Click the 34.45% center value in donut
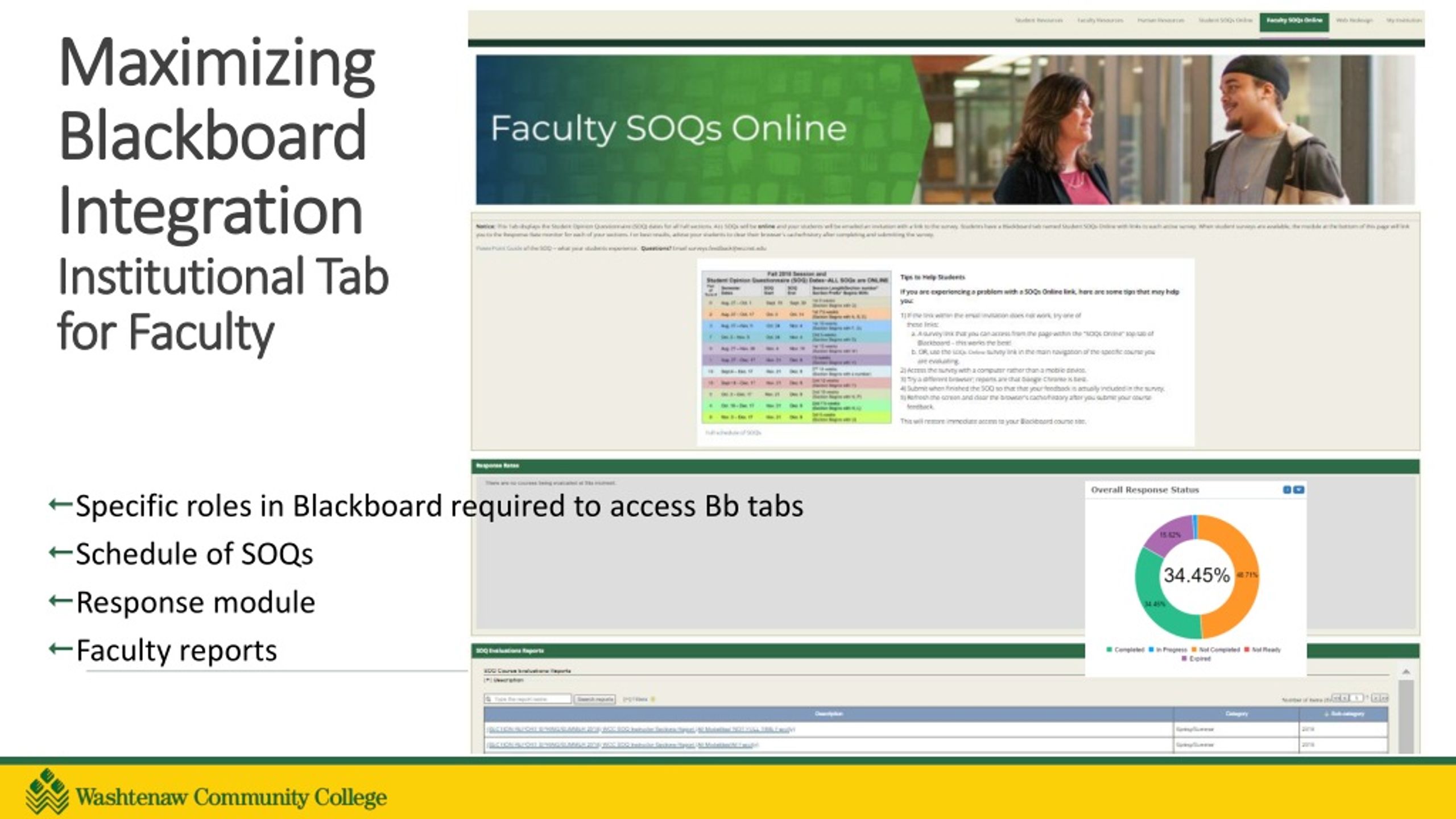Screen dimensions: 1456x819 1197,575
